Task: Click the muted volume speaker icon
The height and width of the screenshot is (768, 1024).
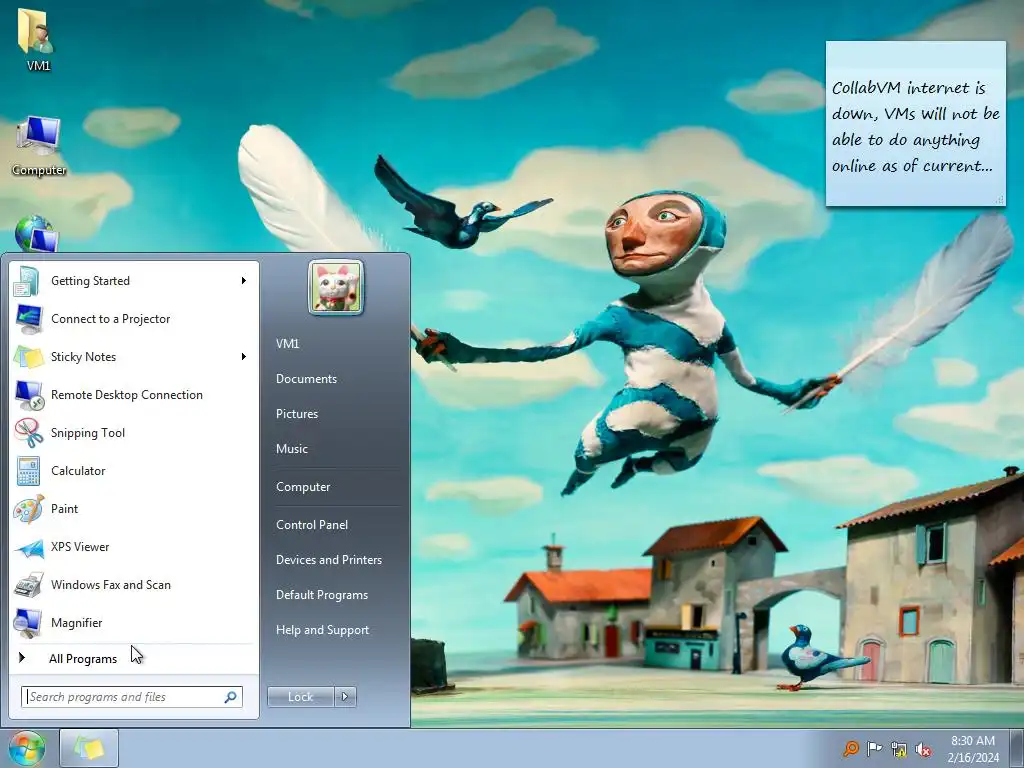Action: [x=923, y=749]
